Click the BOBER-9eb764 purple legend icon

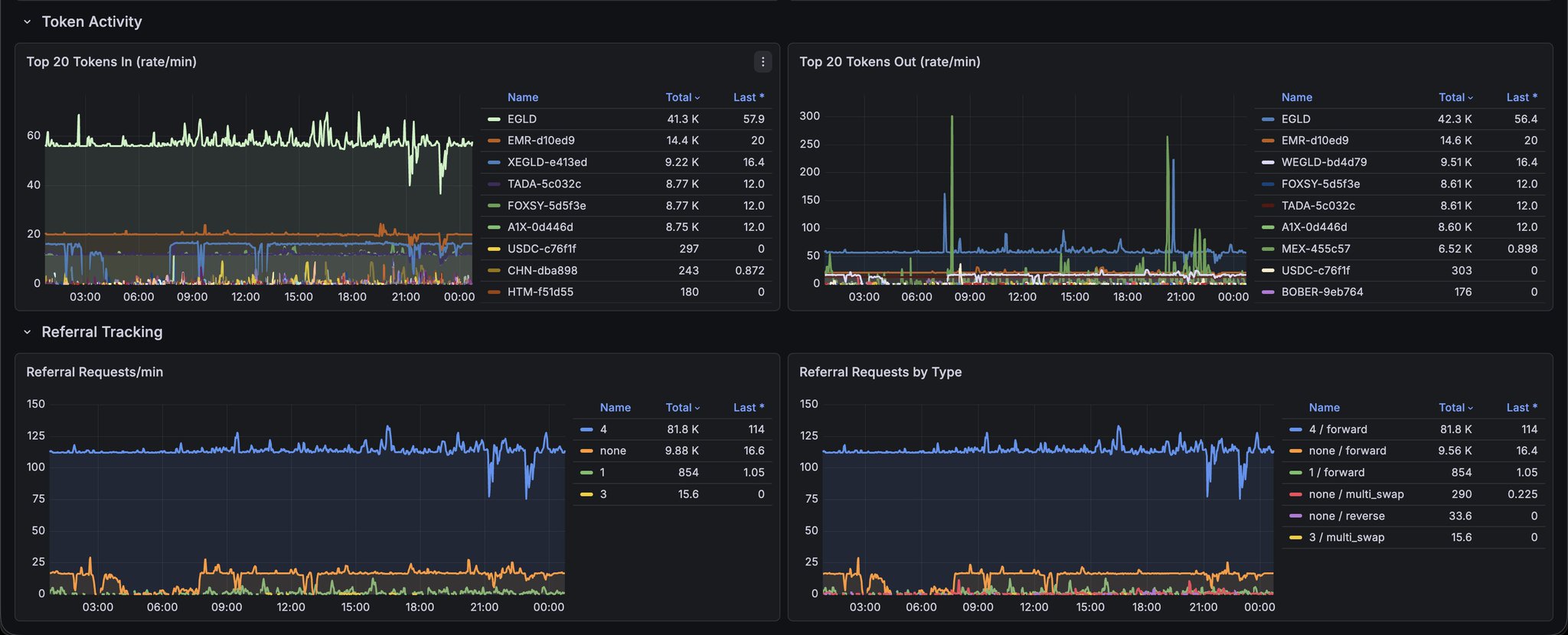click(1268, 292)
